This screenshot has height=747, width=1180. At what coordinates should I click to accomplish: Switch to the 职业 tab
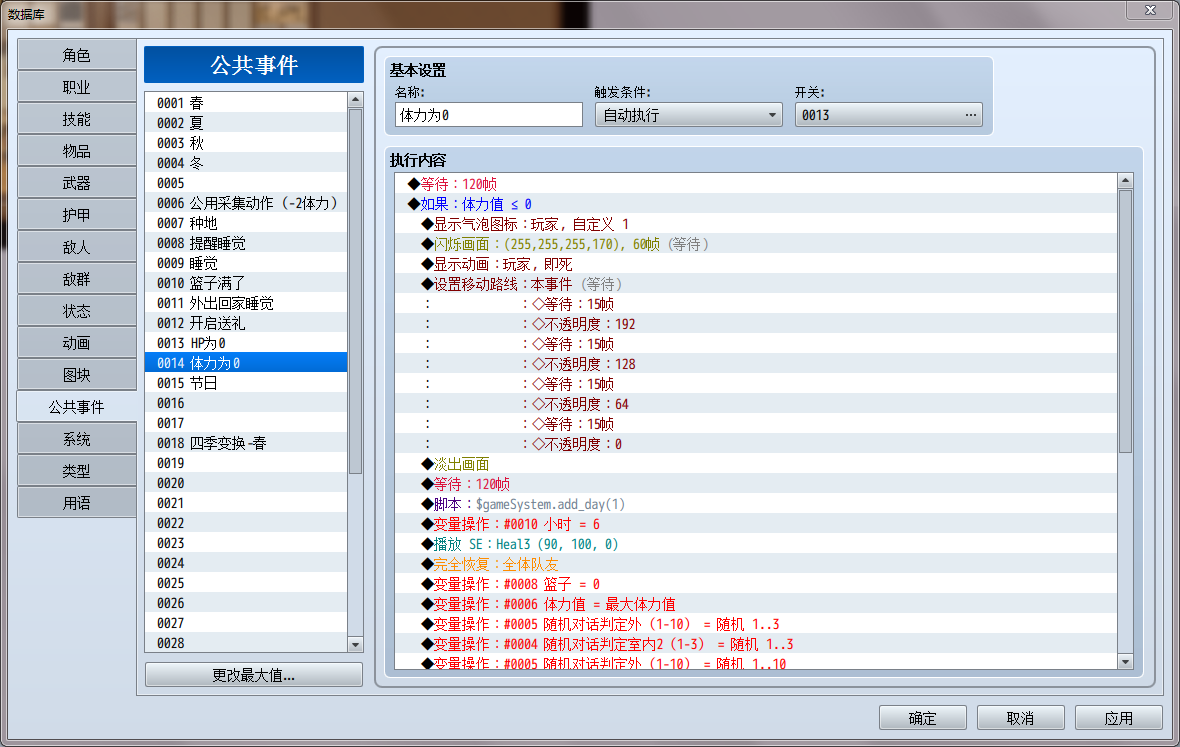point(76,87)
